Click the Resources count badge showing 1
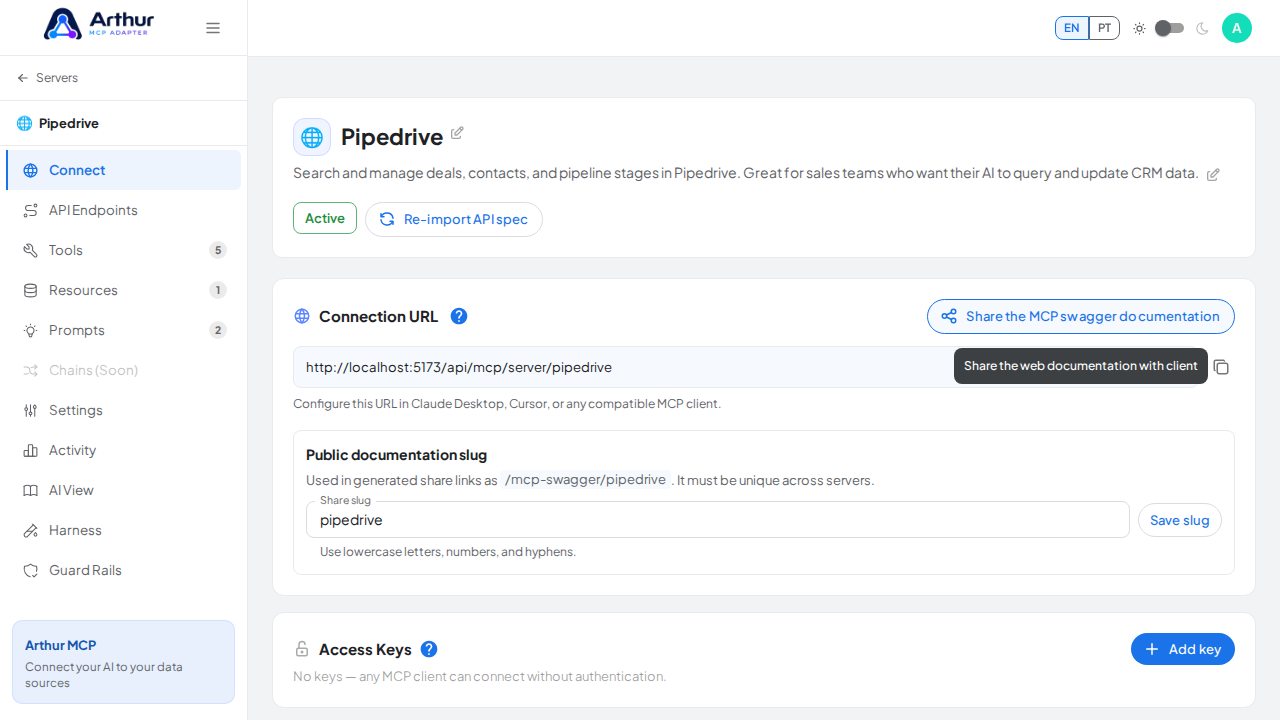The width and height of the screenshot is (1280, 720). coord(218,290)
